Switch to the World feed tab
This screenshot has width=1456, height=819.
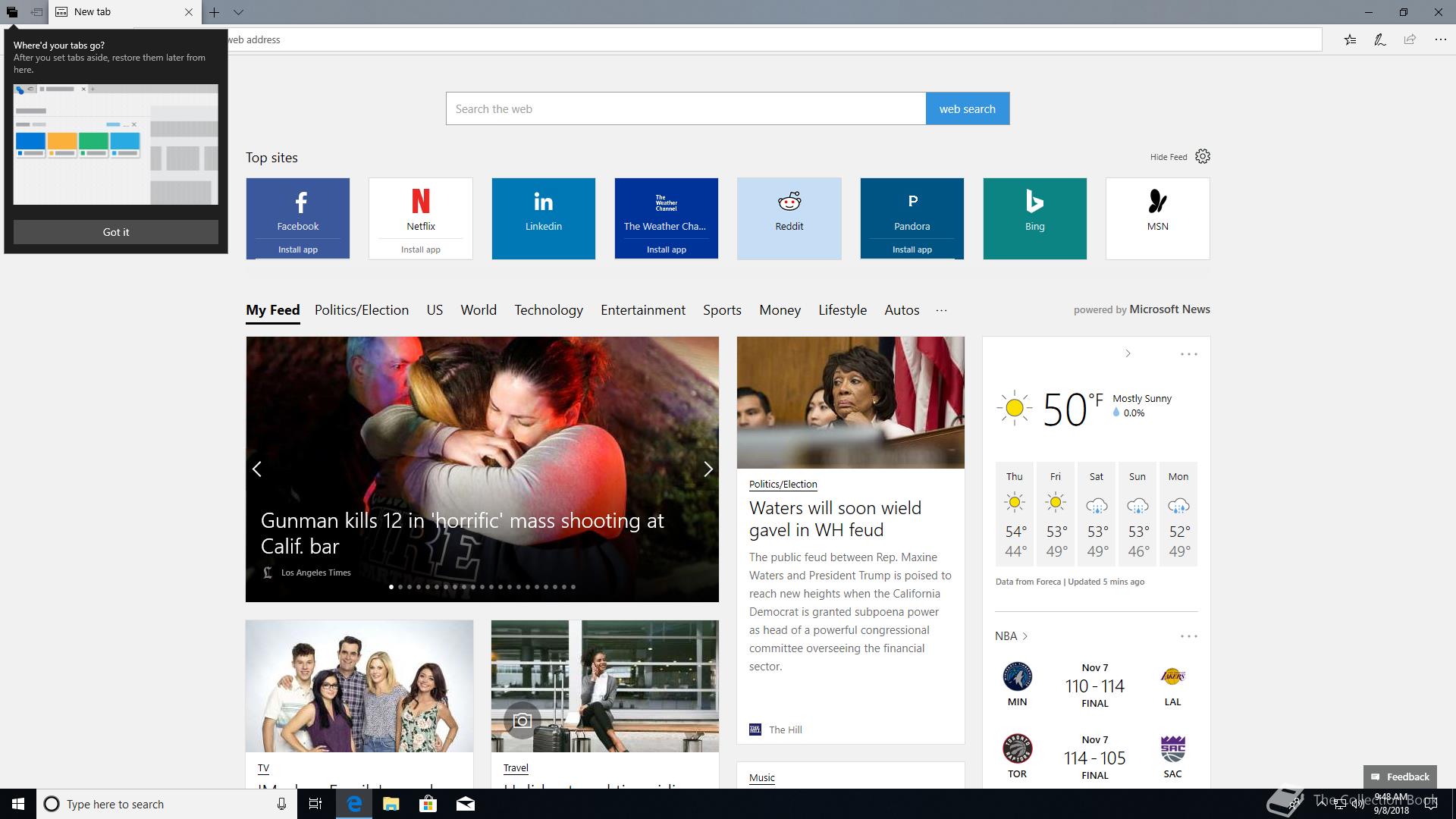pos(479,310)
